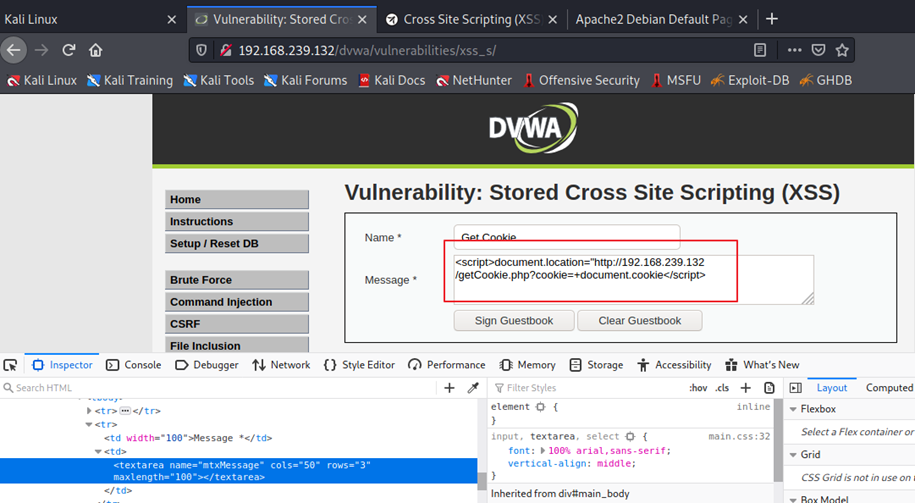Open What's New devtools panel

pyautogui.click(x=762, y=365)
